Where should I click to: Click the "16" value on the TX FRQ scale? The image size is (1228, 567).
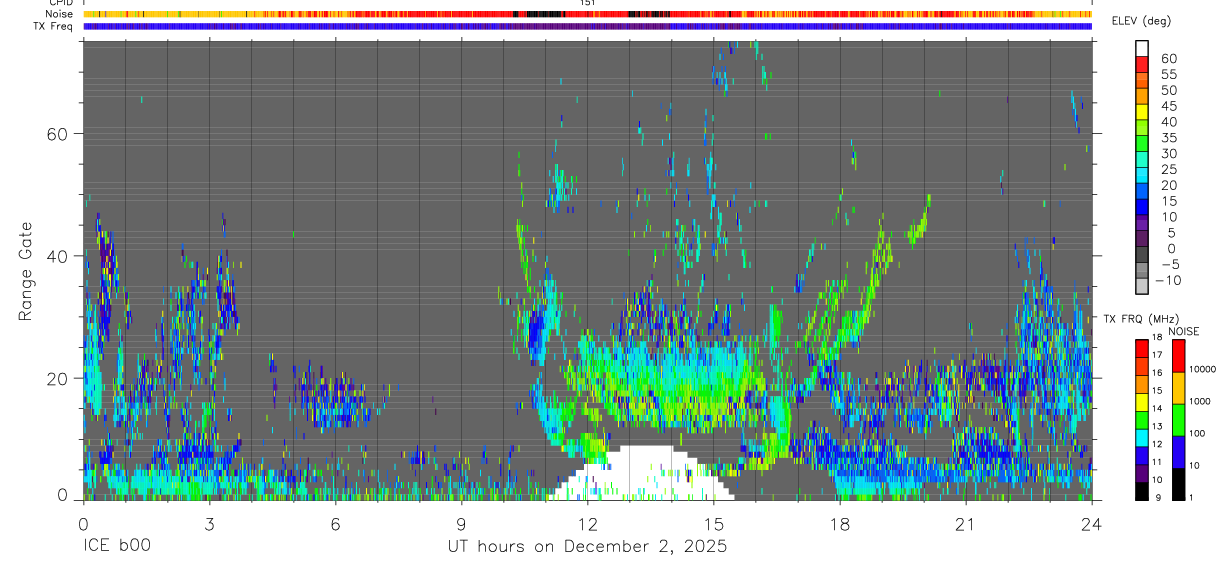[x=1157, y=372]
